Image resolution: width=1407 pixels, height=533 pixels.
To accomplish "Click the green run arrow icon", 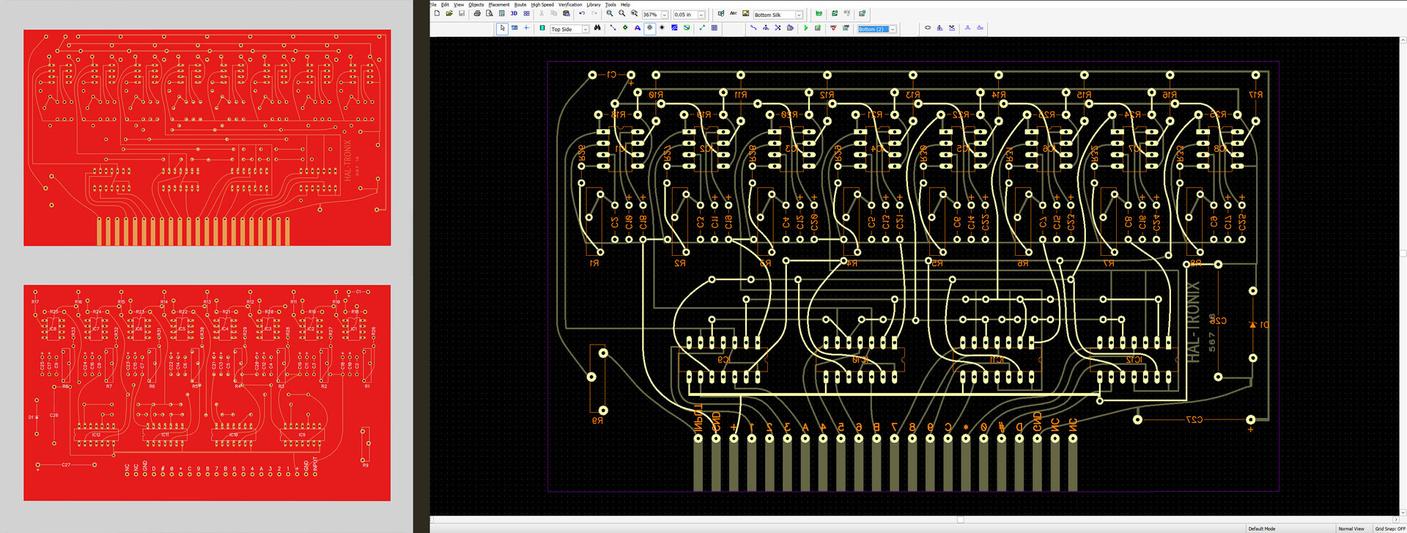I will pyautogui.click(x=806, y=28).
